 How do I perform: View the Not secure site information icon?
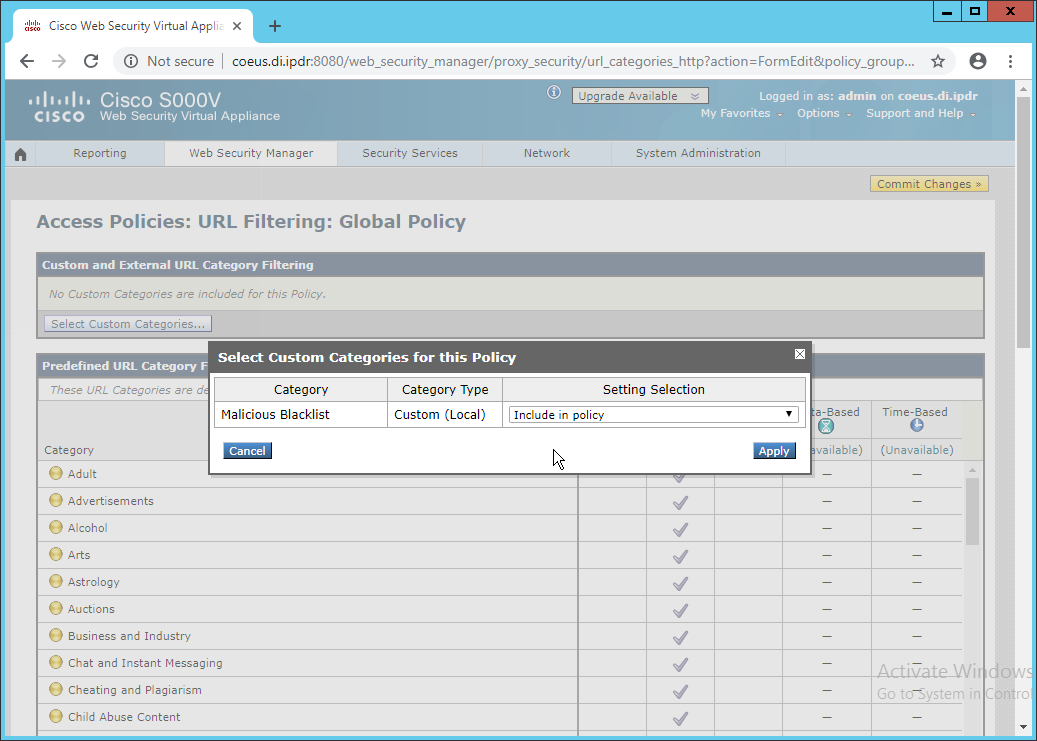click(x=131, y=62)
